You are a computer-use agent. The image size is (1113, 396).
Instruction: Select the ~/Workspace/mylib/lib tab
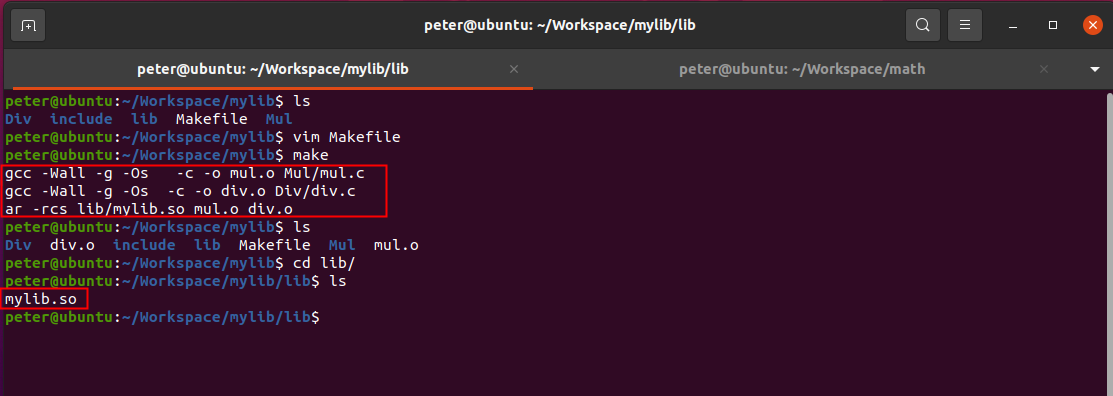click(273, 70)
